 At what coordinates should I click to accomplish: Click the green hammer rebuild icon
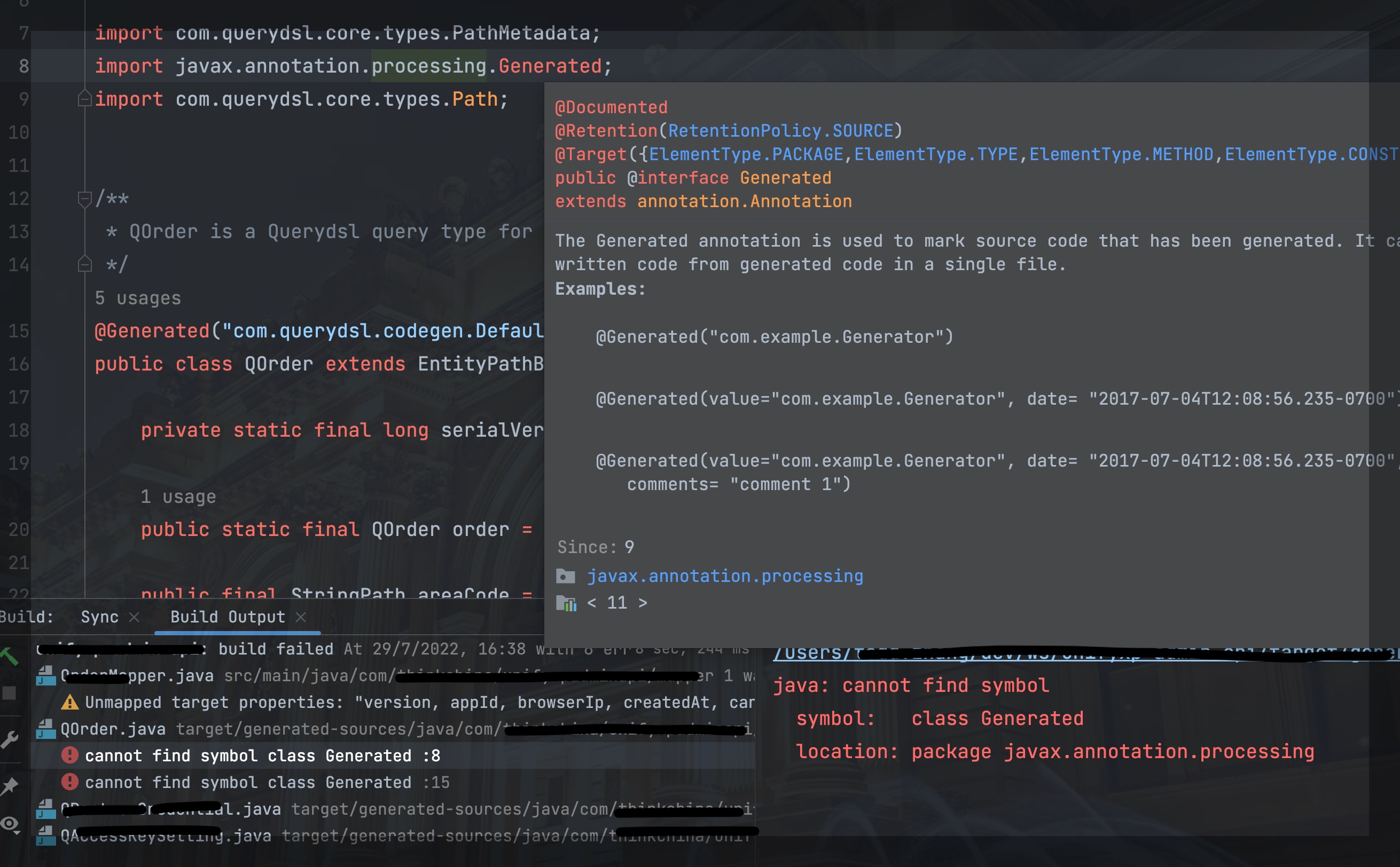click(8, 656)
